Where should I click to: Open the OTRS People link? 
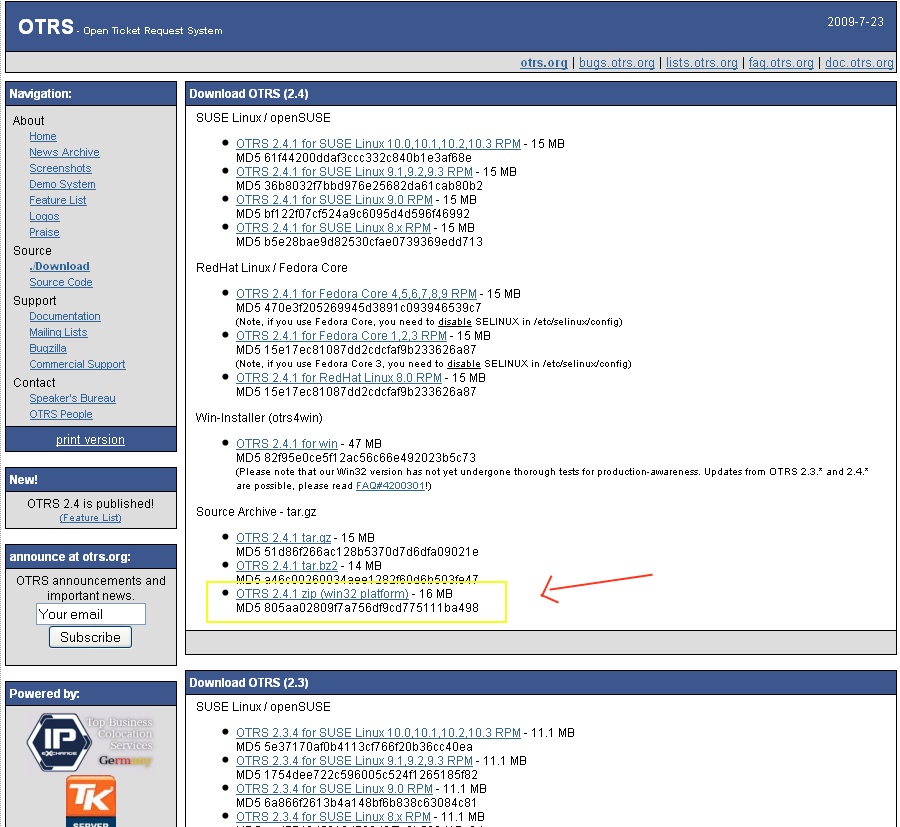(x=61, y=414)
